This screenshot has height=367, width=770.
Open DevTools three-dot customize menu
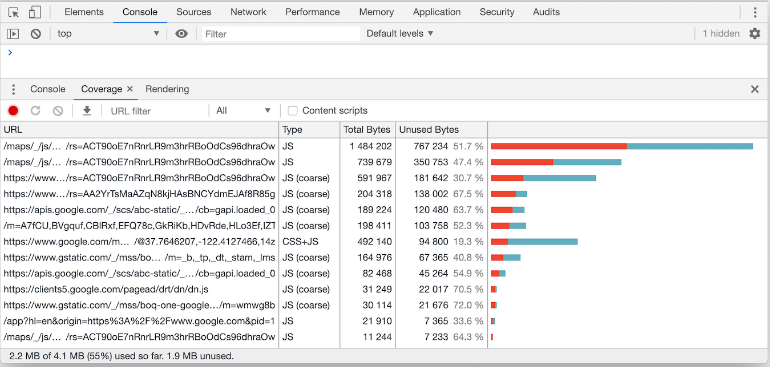click(755, 12)
